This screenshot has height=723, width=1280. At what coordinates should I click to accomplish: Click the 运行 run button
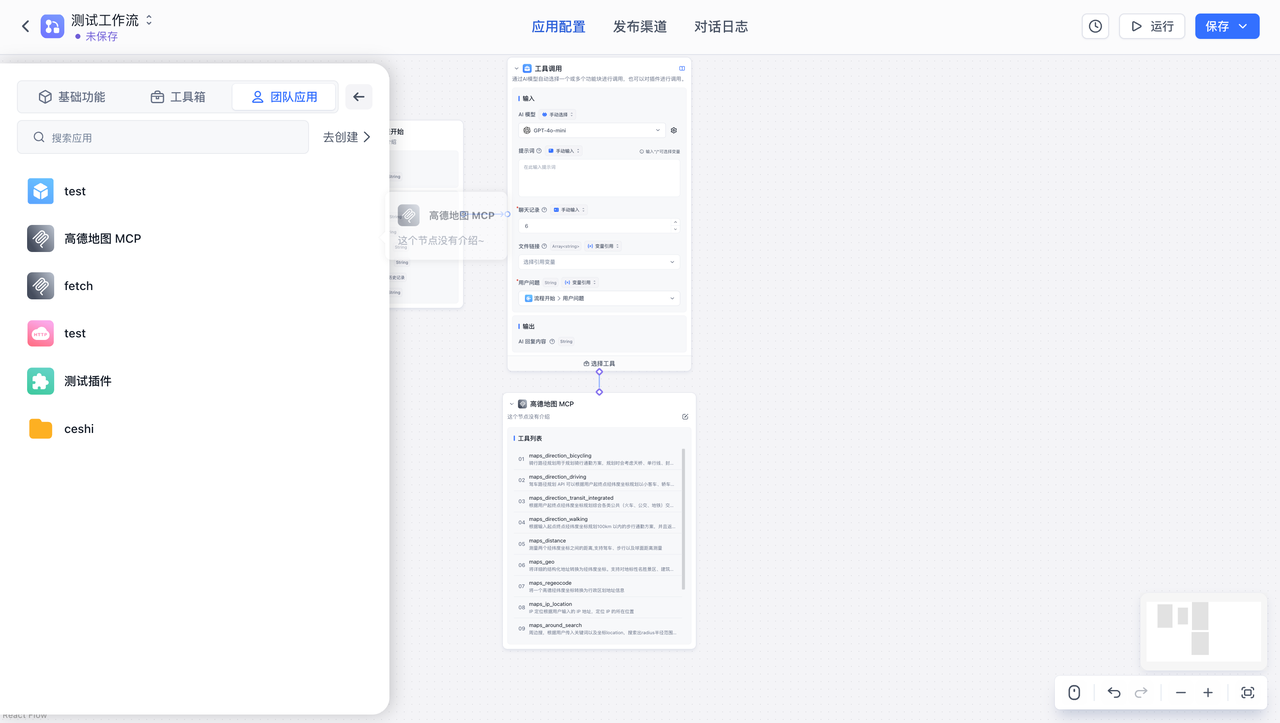pos(1151,26)
